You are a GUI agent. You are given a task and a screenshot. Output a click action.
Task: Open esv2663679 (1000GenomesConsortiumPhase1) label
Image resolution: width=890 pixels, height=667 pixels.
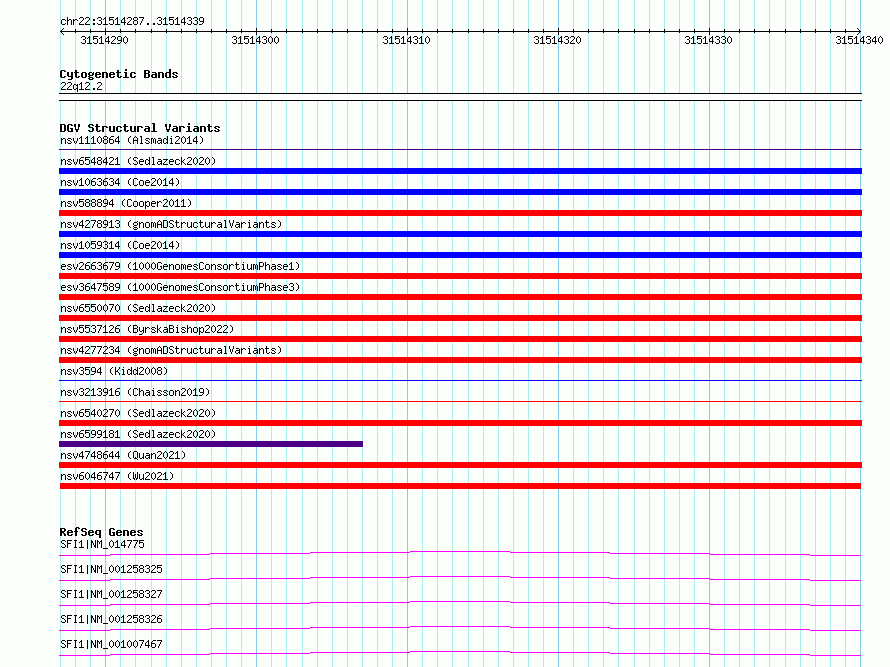click(x=180, y=266)
